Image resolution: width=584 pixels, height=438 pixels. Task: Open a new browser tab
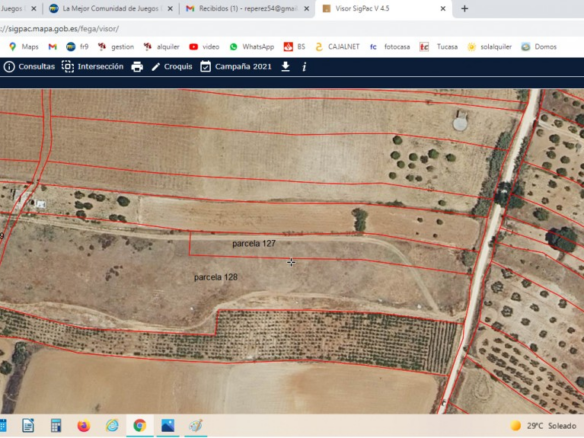click(x=464, y=9)
